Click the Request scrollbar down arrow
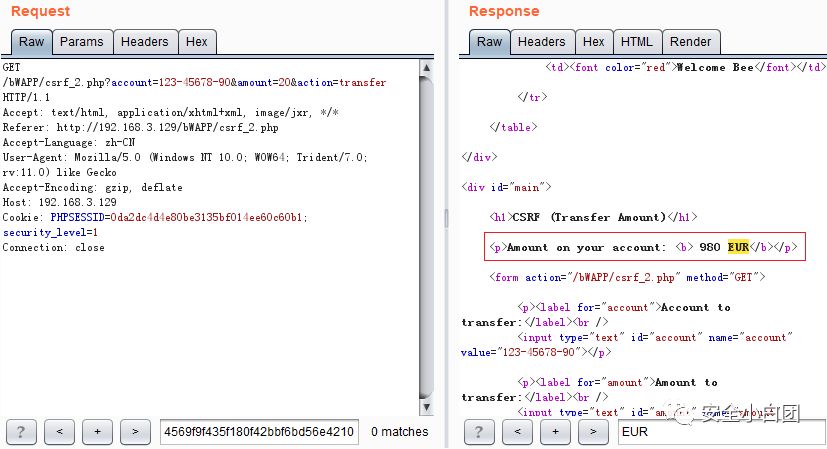Screen dimensions: 827x449 (427, 407)
